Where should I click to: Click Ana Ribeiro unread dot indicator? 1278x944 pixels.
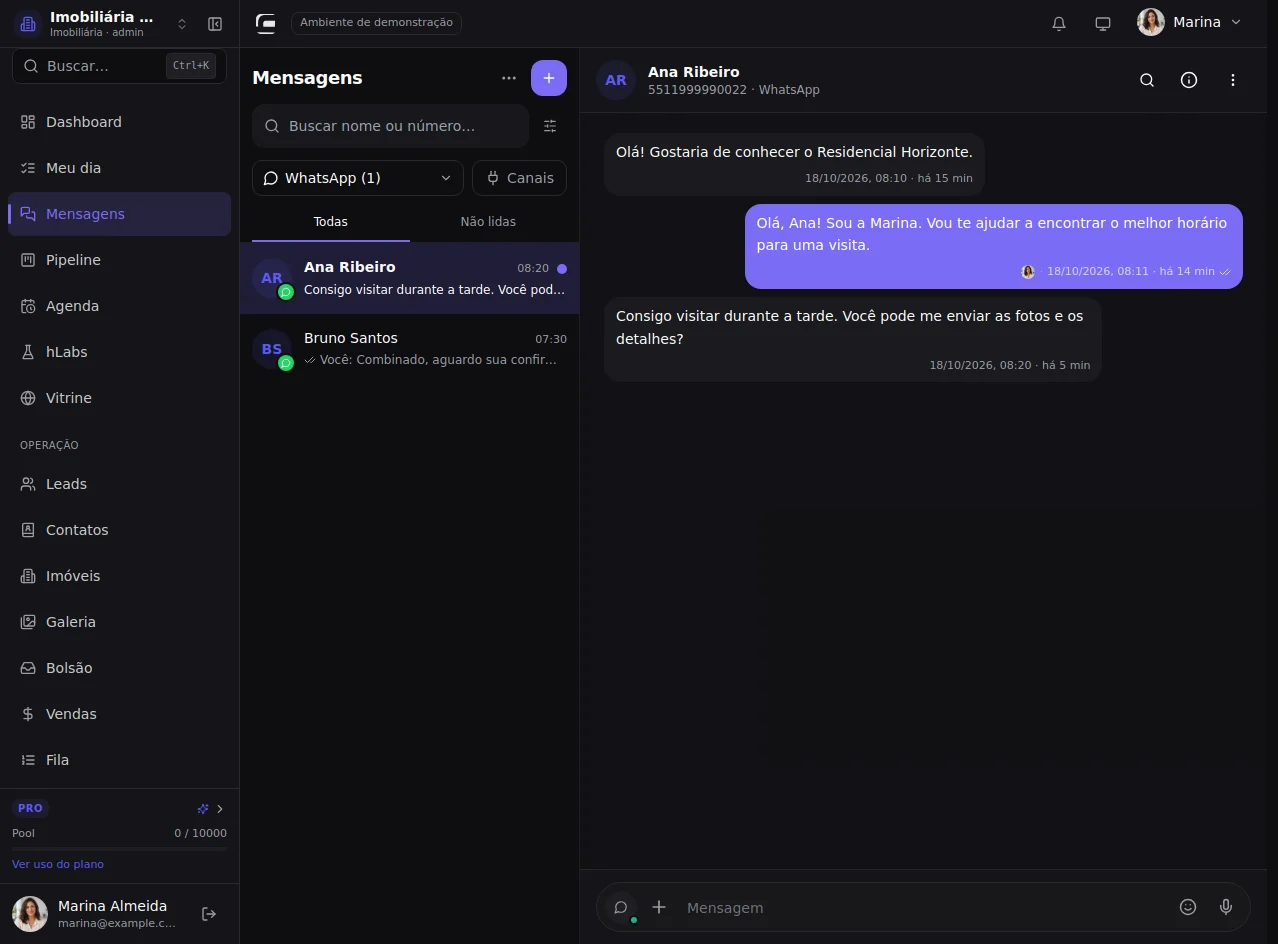coord(562,269)
